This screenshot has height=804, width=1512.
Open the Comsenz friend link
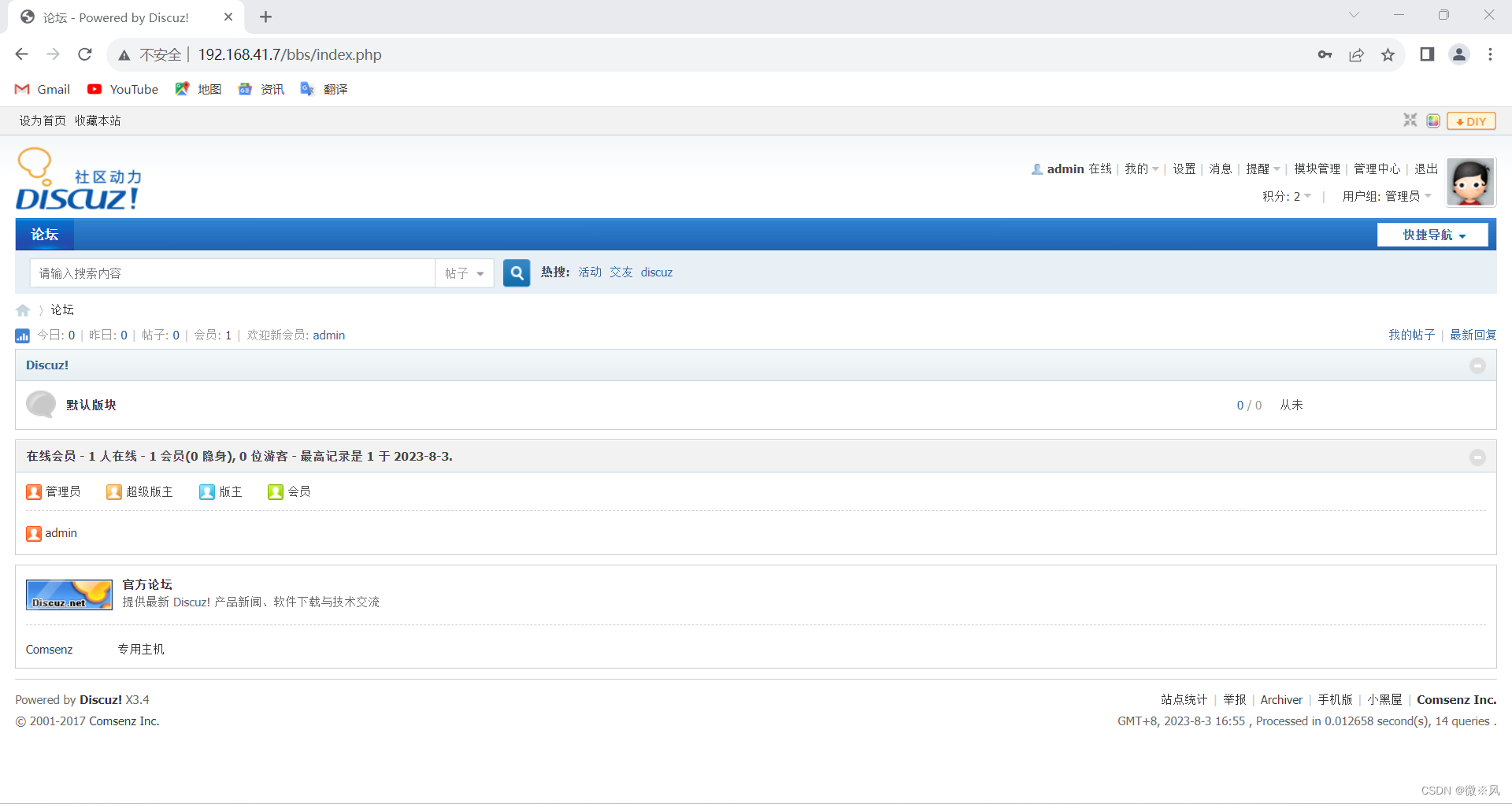[x=49, y=649]
